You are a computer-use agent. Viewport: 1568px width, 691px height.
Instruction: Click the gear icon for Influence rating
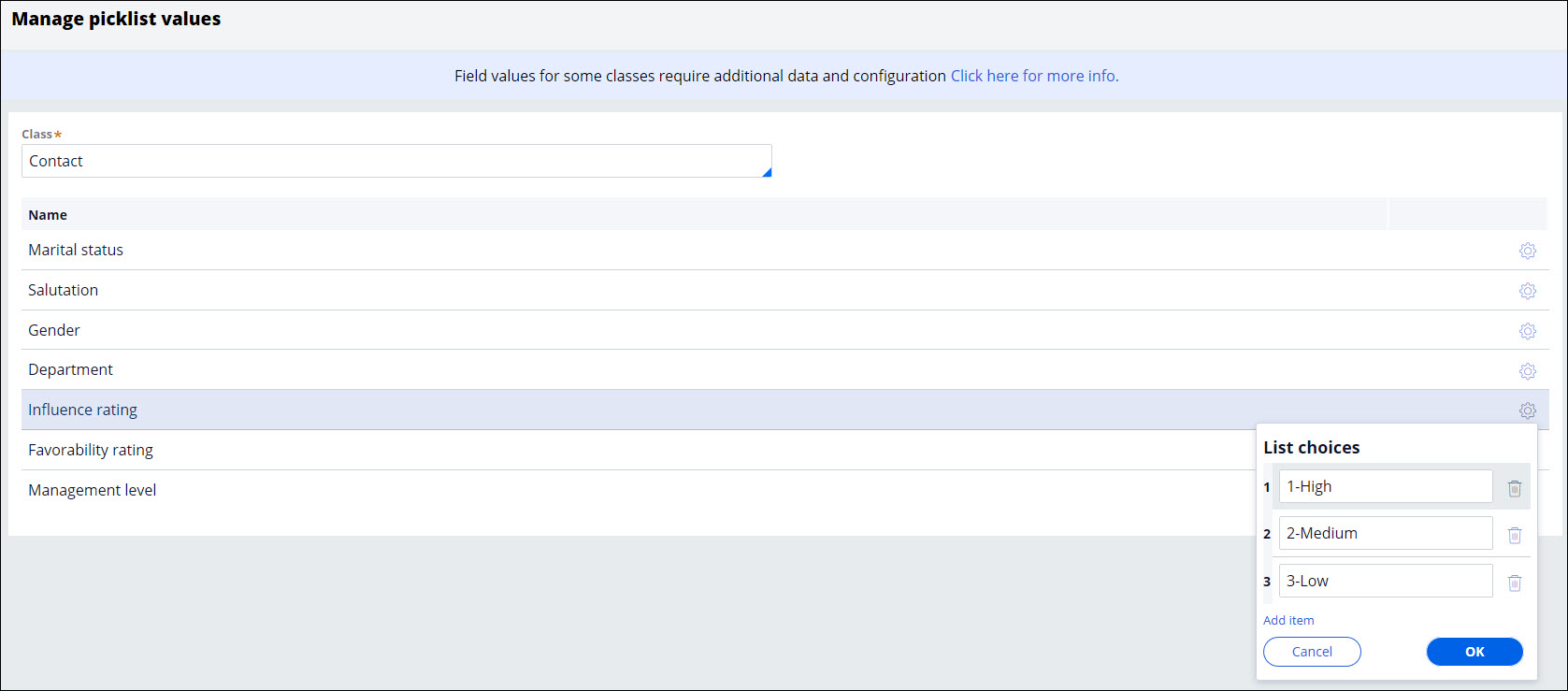pos(1527,410)
